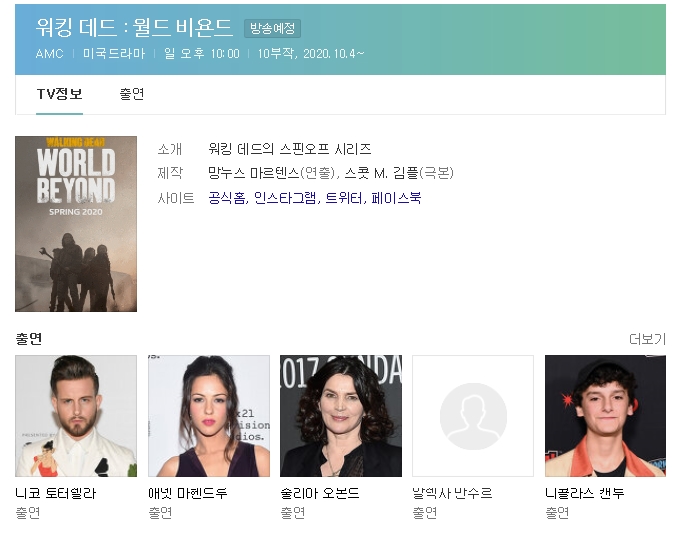Viewport: 676px width, 539px height.
Task: Go to the 페이스북 page link
Action: 396,198
